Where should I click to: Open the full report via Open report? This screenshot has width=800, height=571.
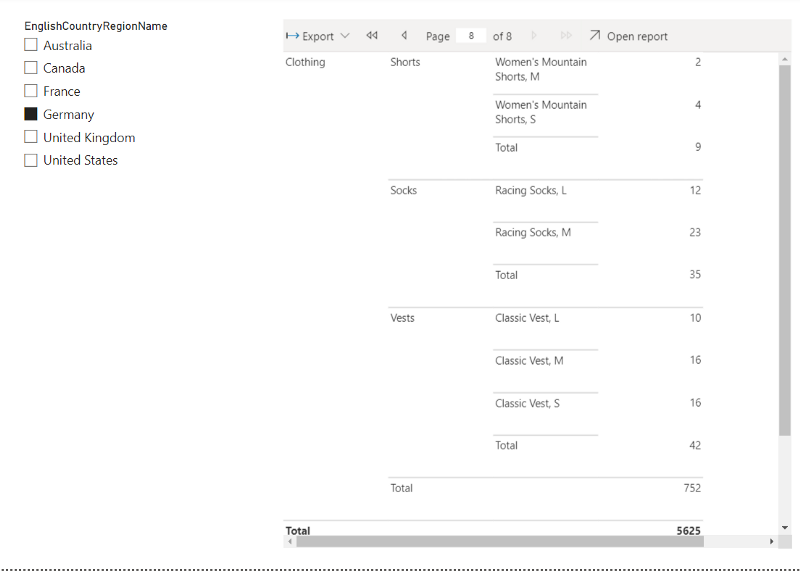click(628, 36)
